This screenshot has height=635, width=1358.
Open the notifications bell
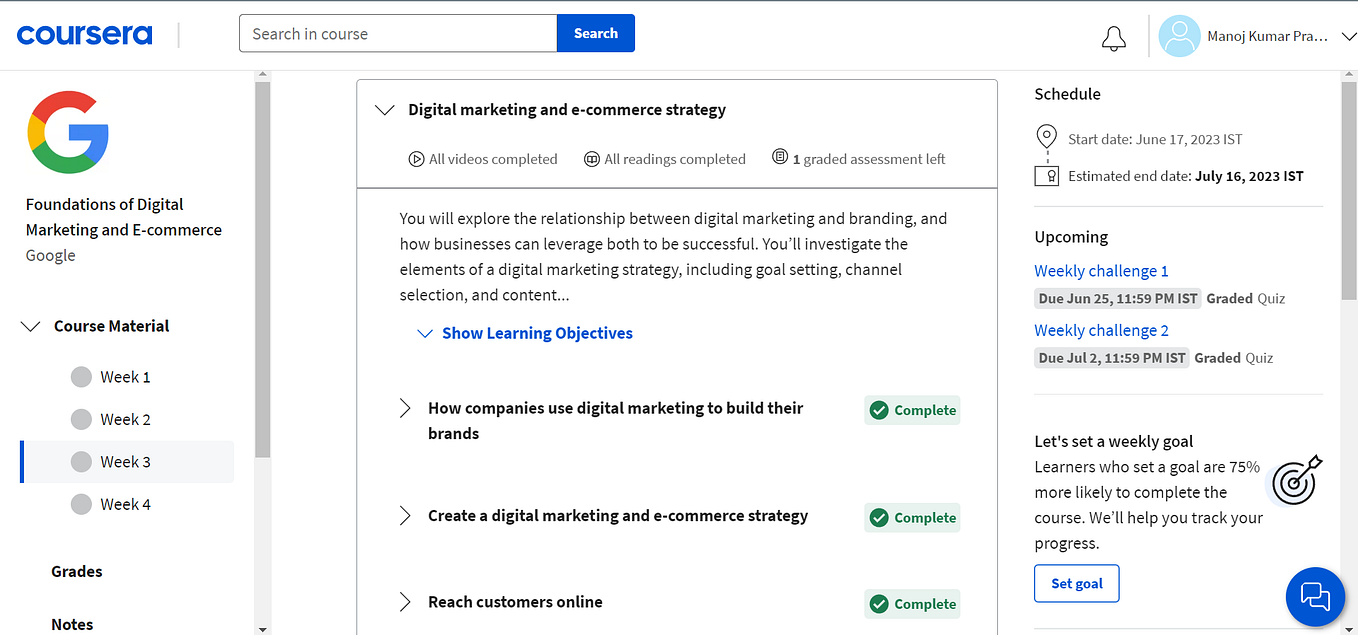[x=1113, y=36]
